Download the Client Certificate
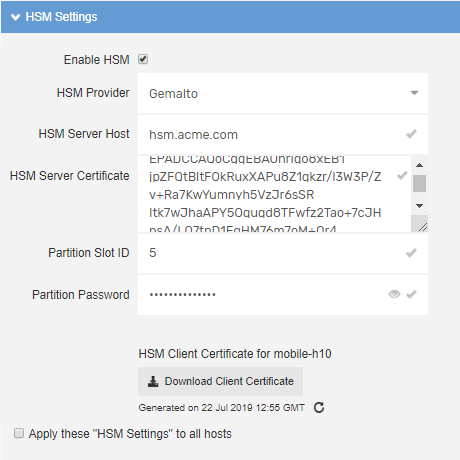 (x=220, y=381)
